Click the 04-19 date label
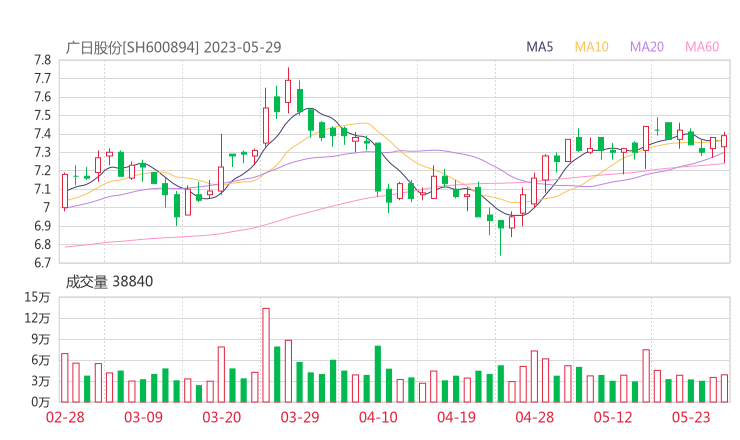The width and height of the screenshot is (740, 440). pyautogui.click(x=456, y=417)
